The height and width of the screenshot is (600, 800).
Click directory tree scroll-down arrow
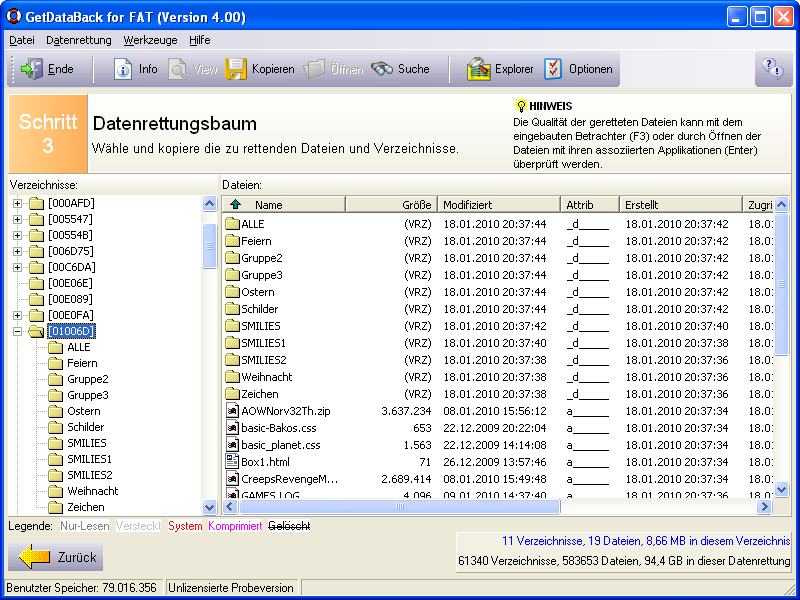pos(209,507)
